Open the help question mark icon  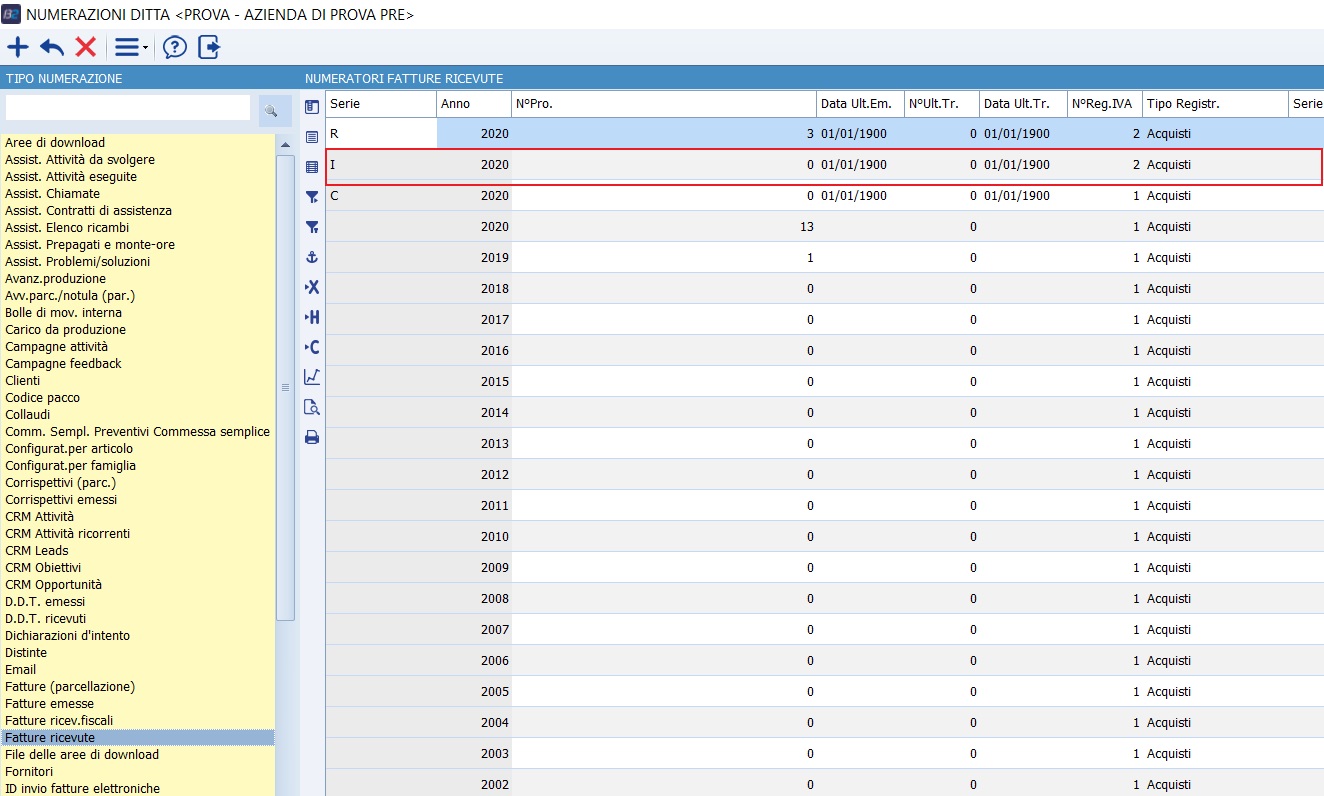175,47
